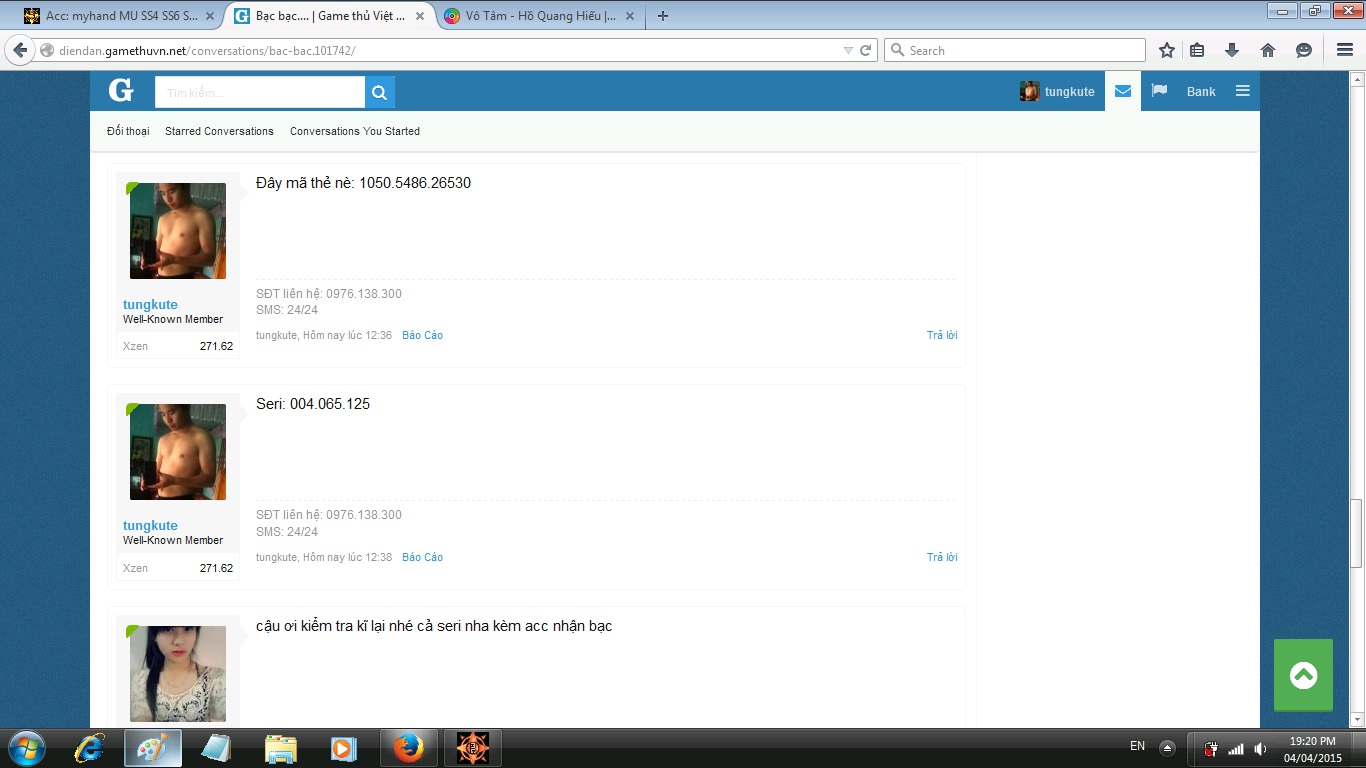Open inbox via the envelope icon

pos(1123,91)
